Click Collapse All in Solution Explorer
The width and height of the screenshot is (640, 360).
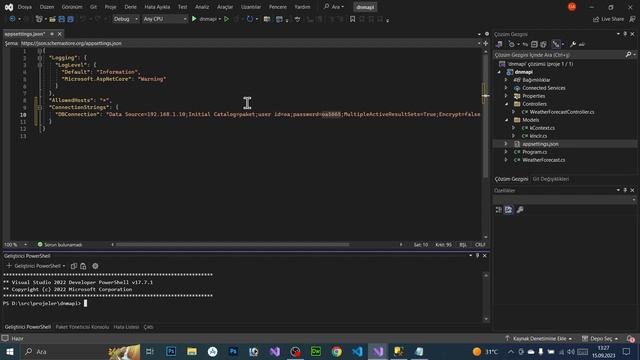534,44
